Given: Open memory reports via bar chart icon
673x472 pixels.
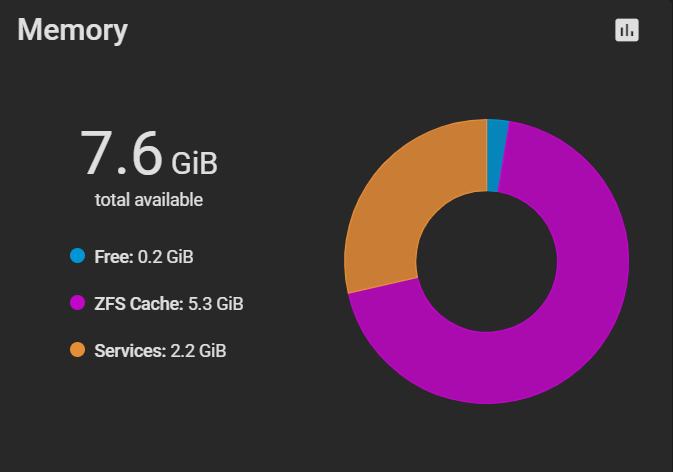Looking at the screenshot, I should click(627, 30).
